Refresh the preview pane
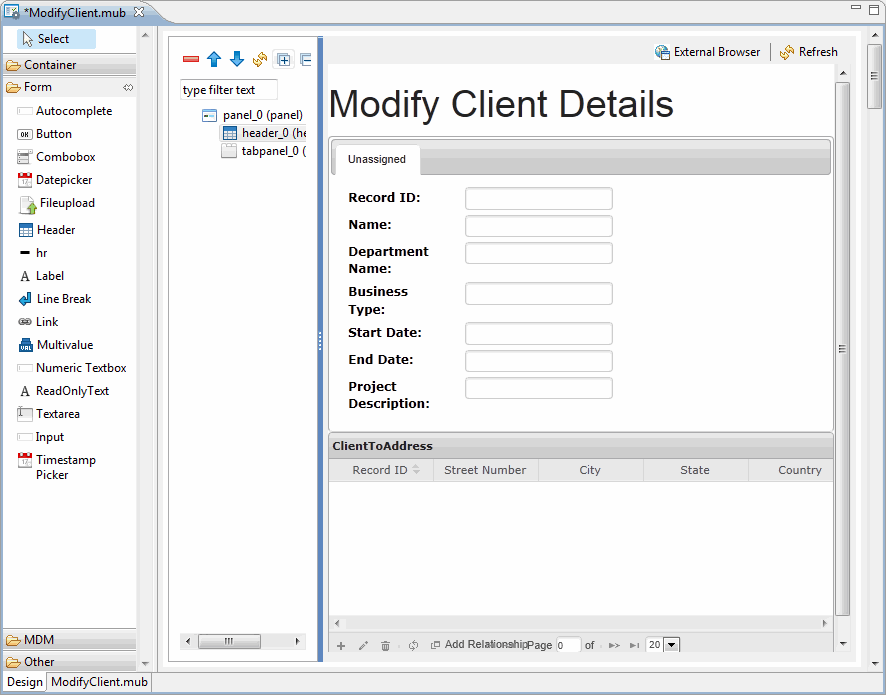 pyautogui.click(x=809, y=52)
